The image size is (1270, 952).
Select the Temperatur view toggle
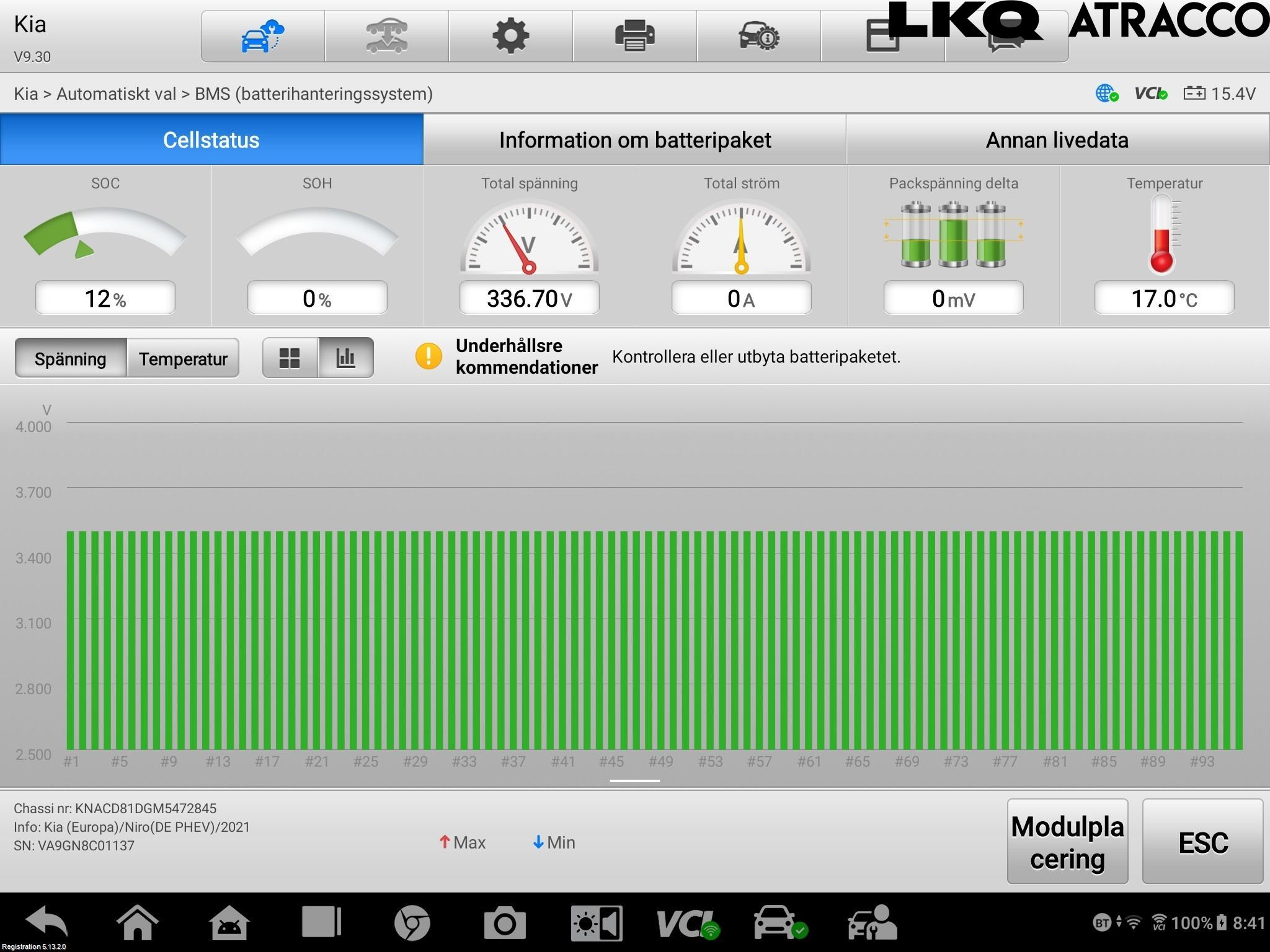tap(183, 358)
